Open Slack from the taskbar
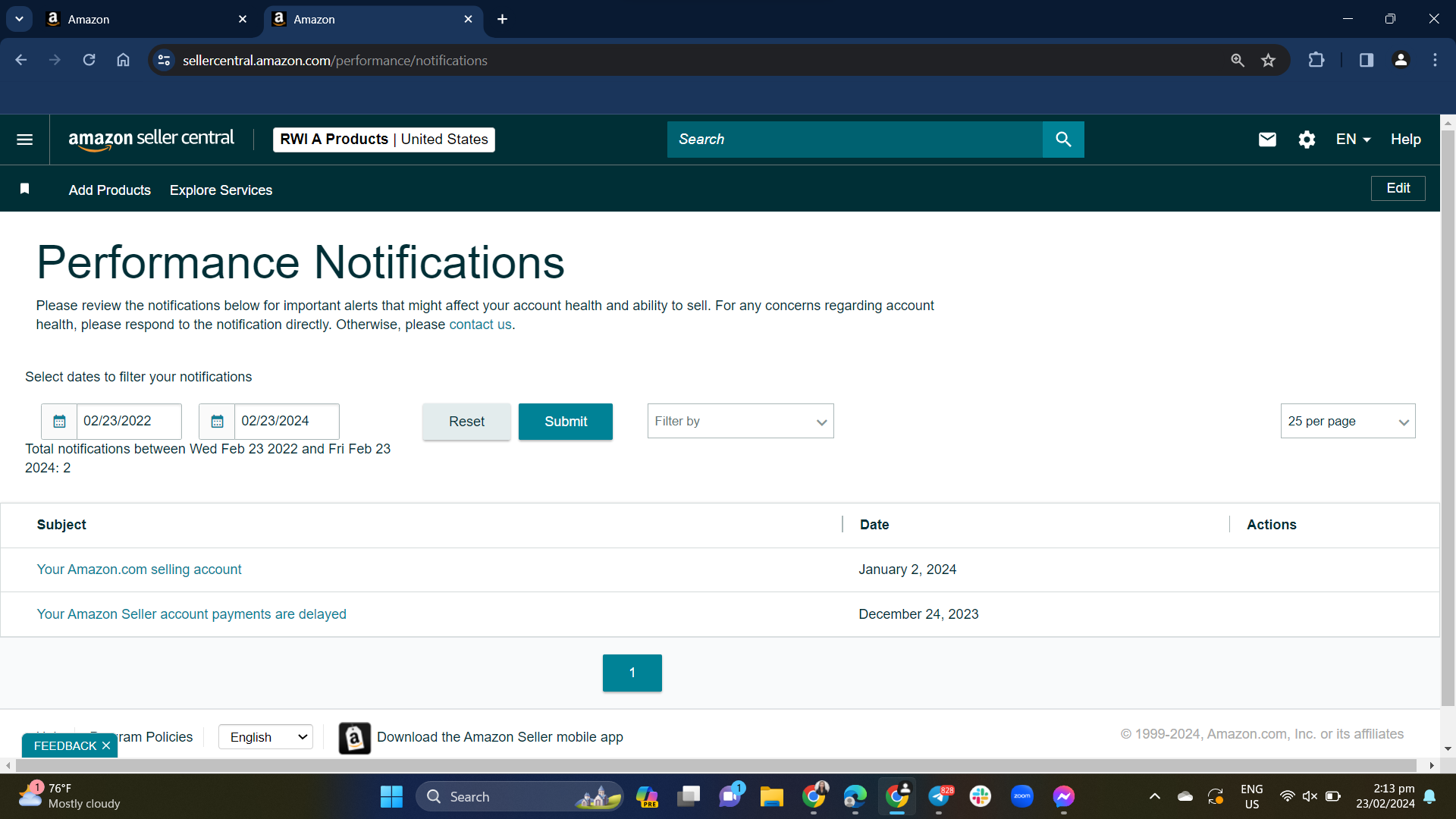 [x=980, y=797]
